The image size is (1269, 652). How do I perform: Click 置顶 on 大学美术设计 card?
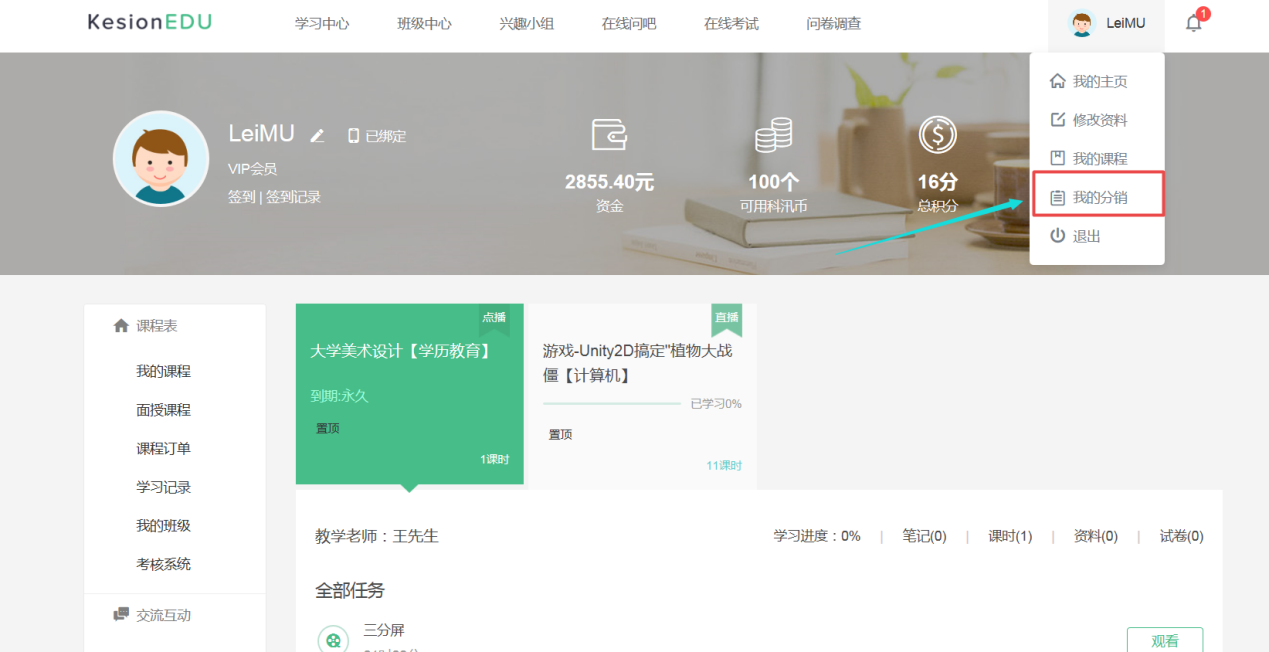(328, 428)
